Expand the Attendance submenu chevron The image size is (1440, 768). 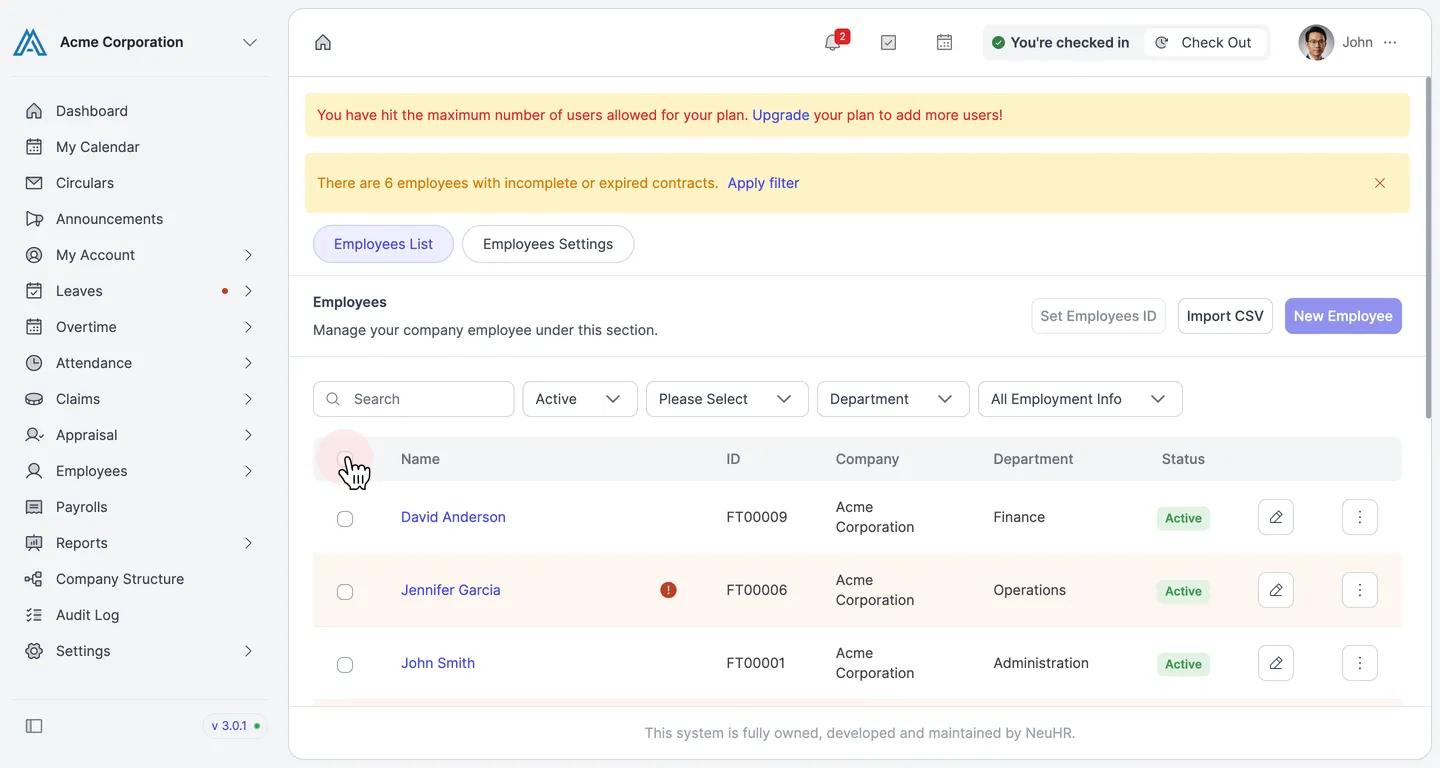tap(248, 363)
